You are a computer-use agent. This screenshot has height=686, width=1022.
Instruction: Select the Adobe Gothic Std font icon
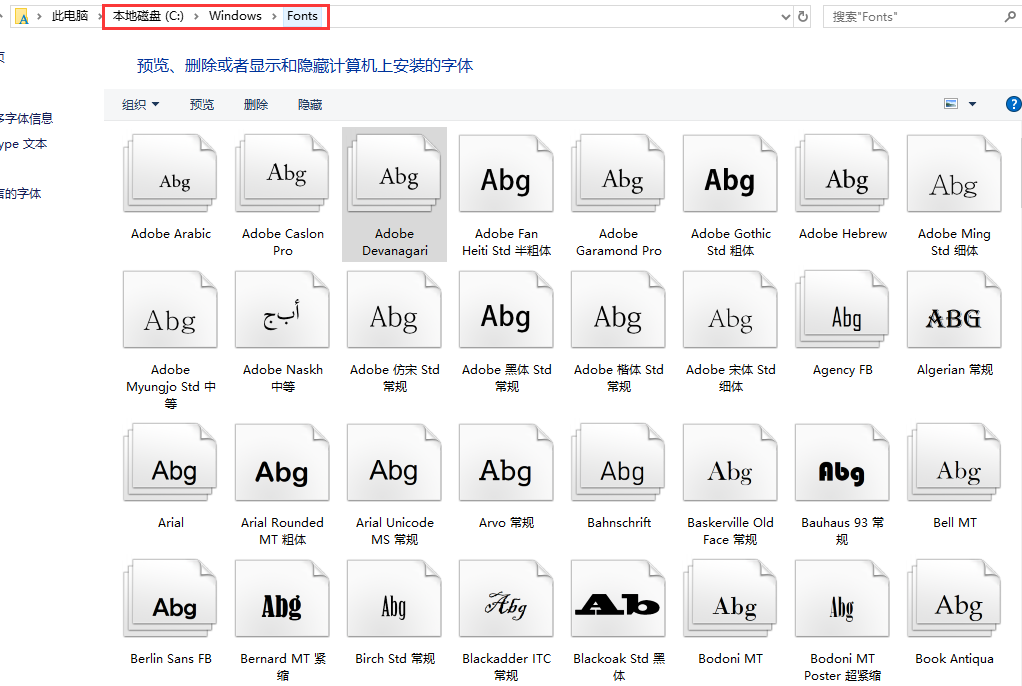point(731,173)
